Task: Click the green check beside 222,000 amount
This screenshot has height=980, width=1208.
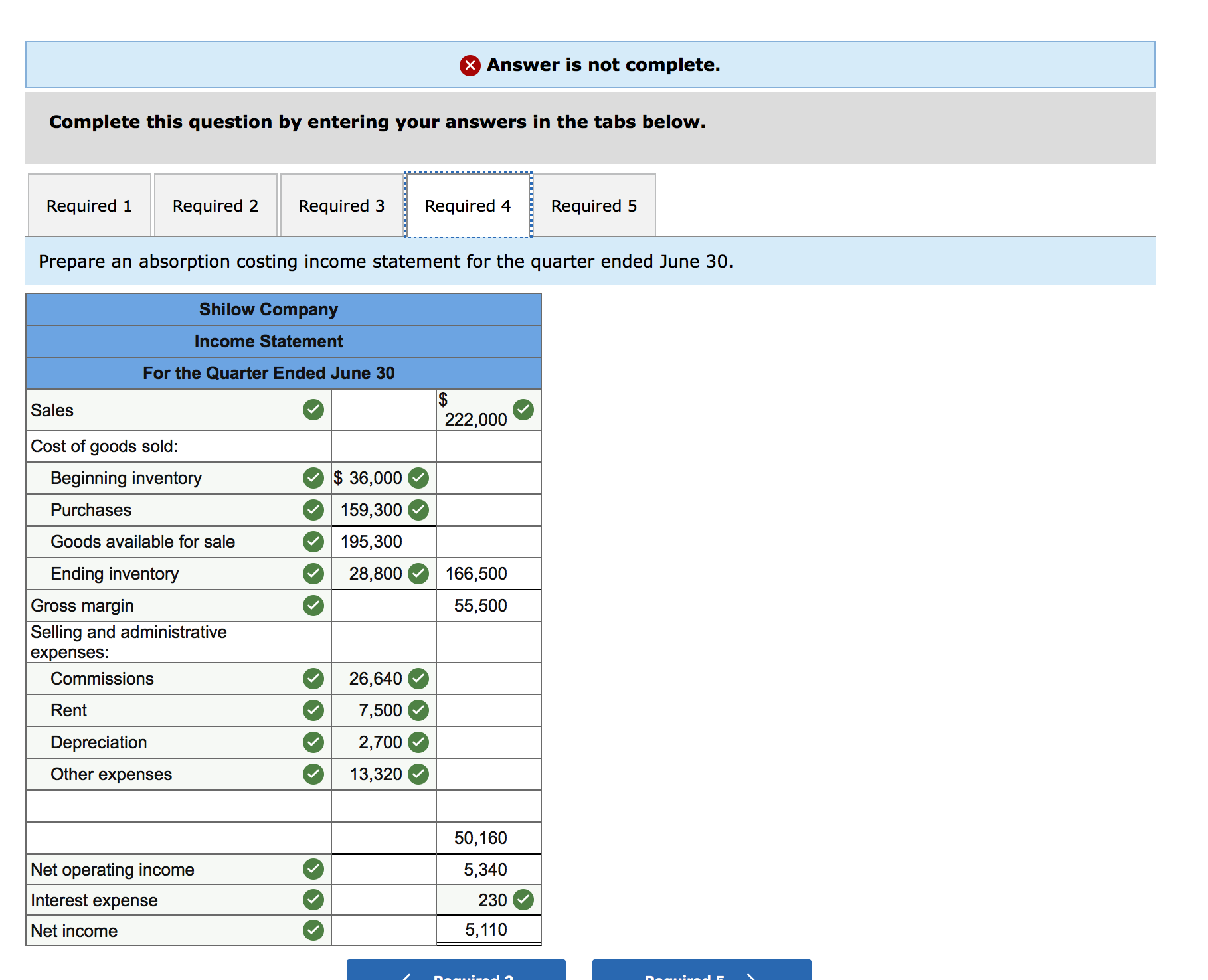Action: click(523, 410)
